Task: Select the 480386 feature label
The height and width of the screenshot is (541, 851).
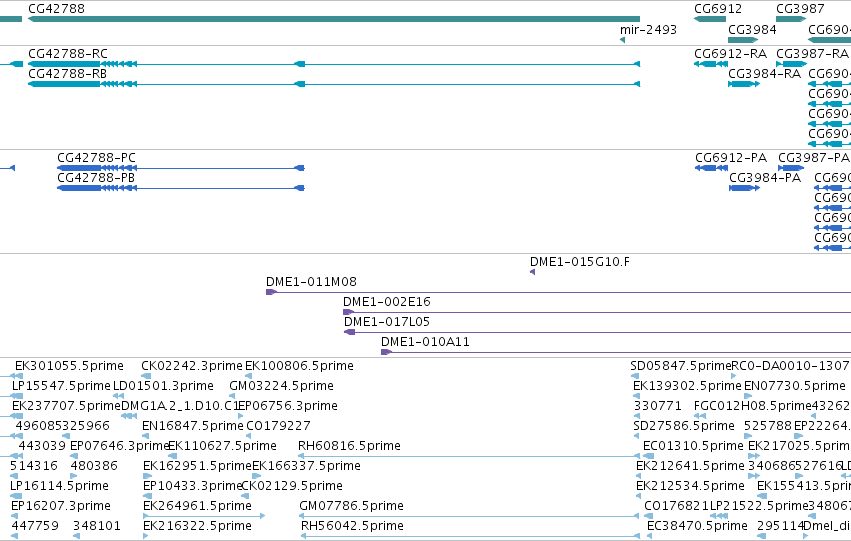Action: (x=94, y=466)
